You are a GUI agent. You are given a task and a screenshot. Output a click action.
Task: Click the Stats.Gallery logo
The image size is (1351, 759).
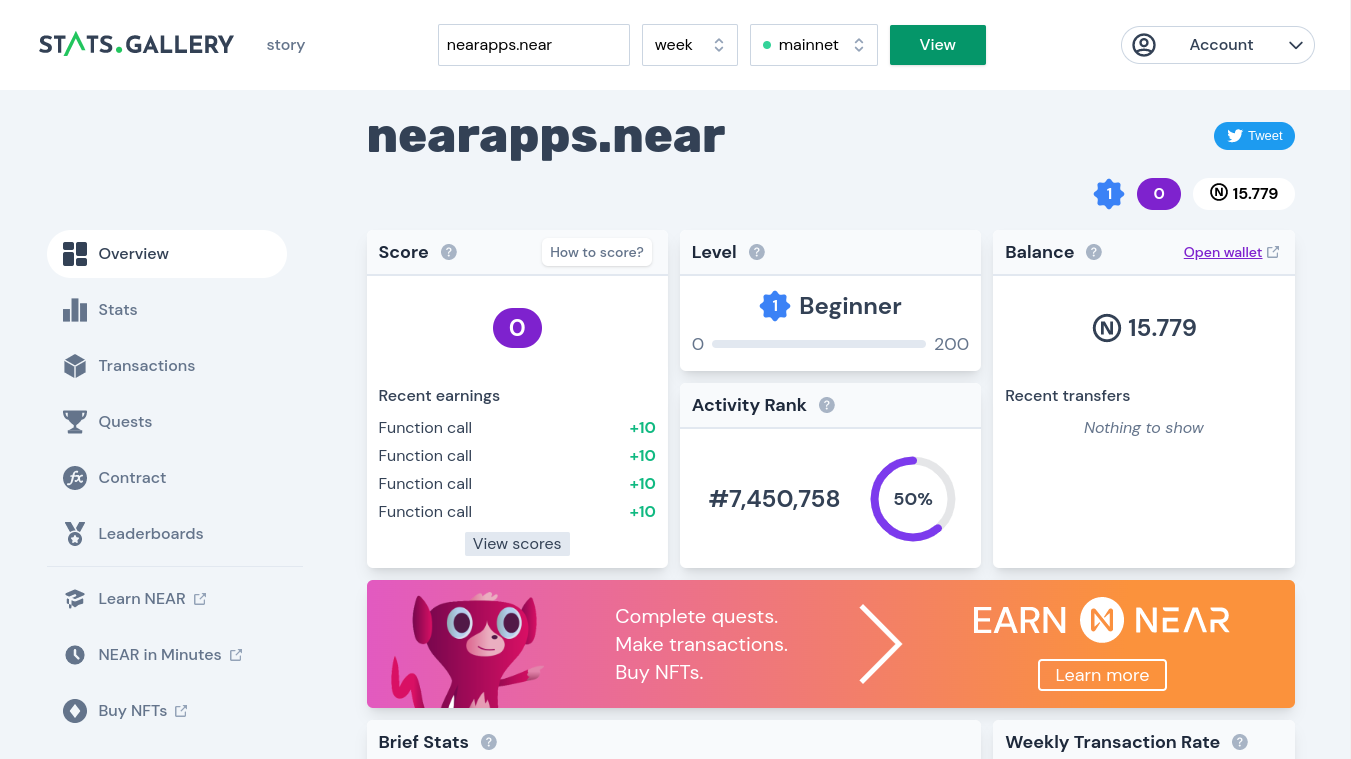(136, 45)
